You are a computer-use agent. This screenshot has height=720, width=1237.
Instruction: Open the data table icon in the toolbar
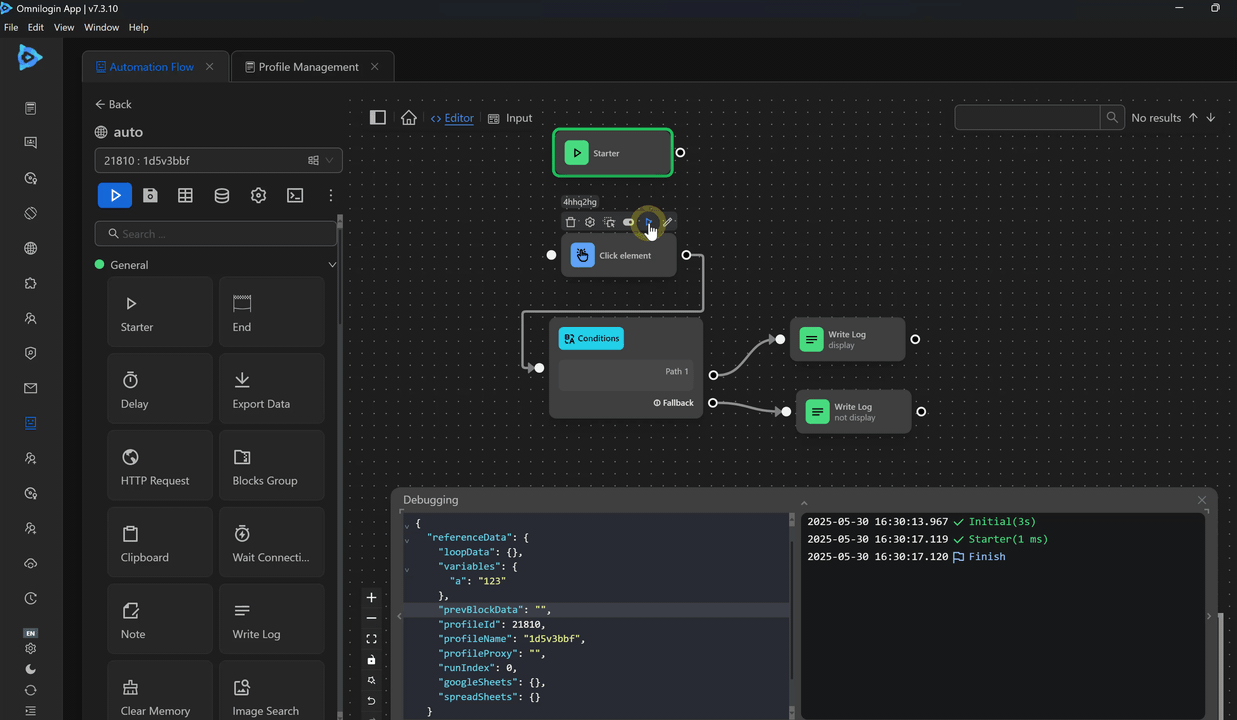coord(185,196)
